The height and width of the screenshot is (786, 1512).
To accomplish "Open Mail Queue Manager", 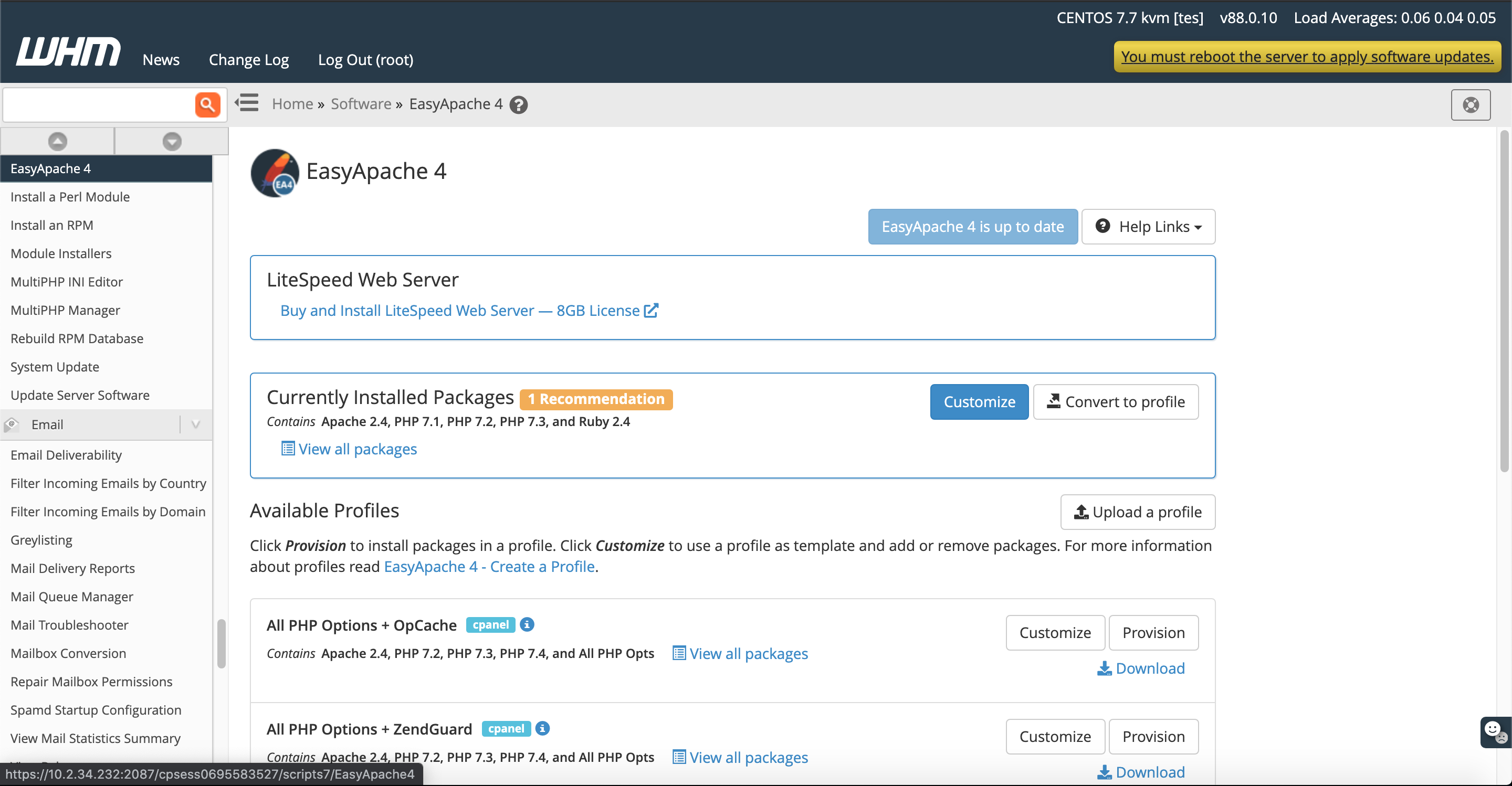I will [x=71, y=597].
